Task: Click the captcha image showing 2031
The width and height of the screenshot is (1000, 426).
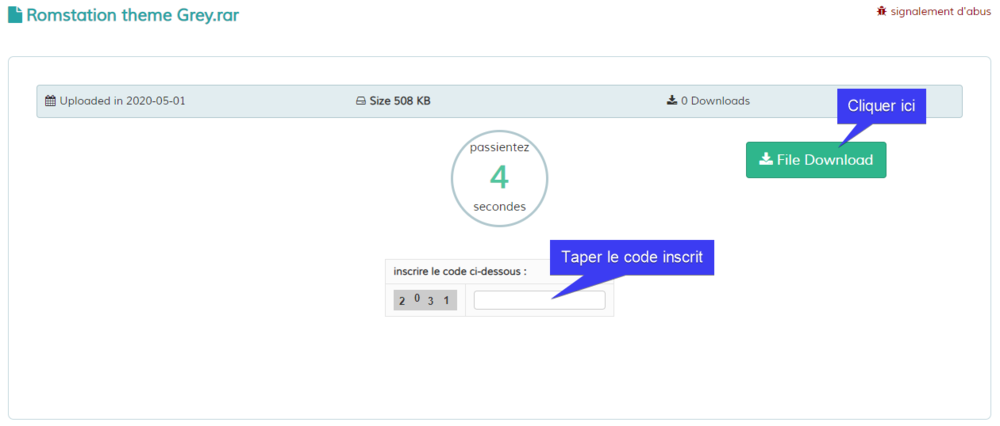Action: [425, 300]
